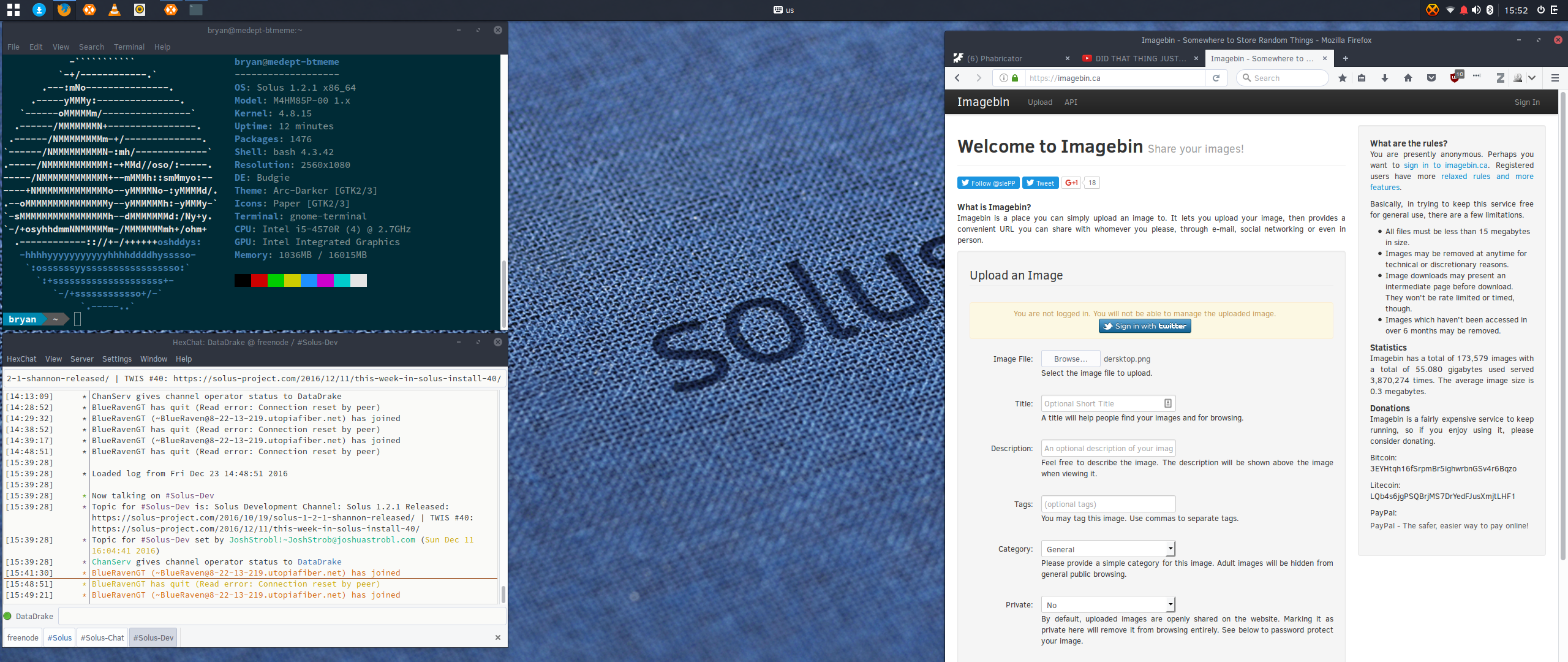
Task: Open PayPal donation link
Action: [x=1449, y=526]
